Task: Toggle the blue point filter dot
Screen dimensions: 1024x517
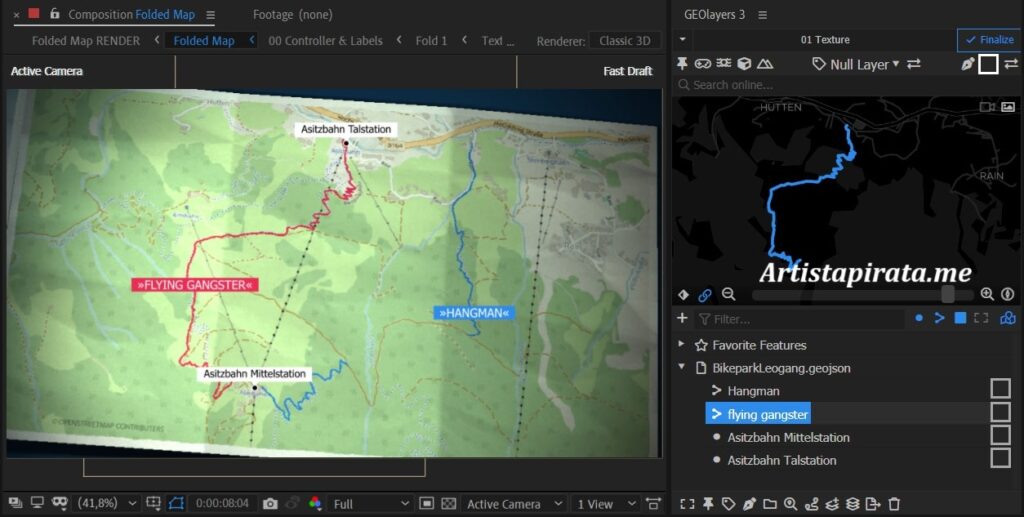Action: point(919,319)
